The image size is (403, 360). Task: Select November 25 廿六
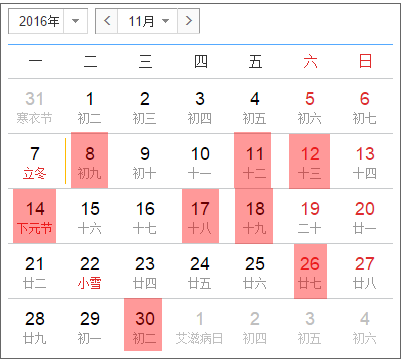[255, 272]
